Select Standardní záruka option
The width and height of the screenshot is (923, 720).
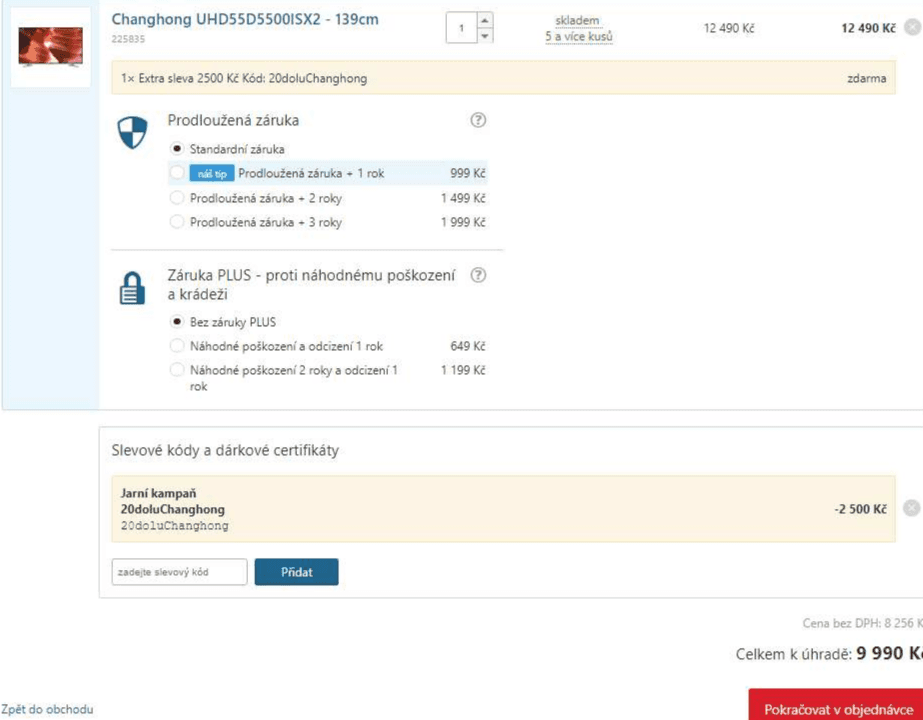[x=177, y=149]
